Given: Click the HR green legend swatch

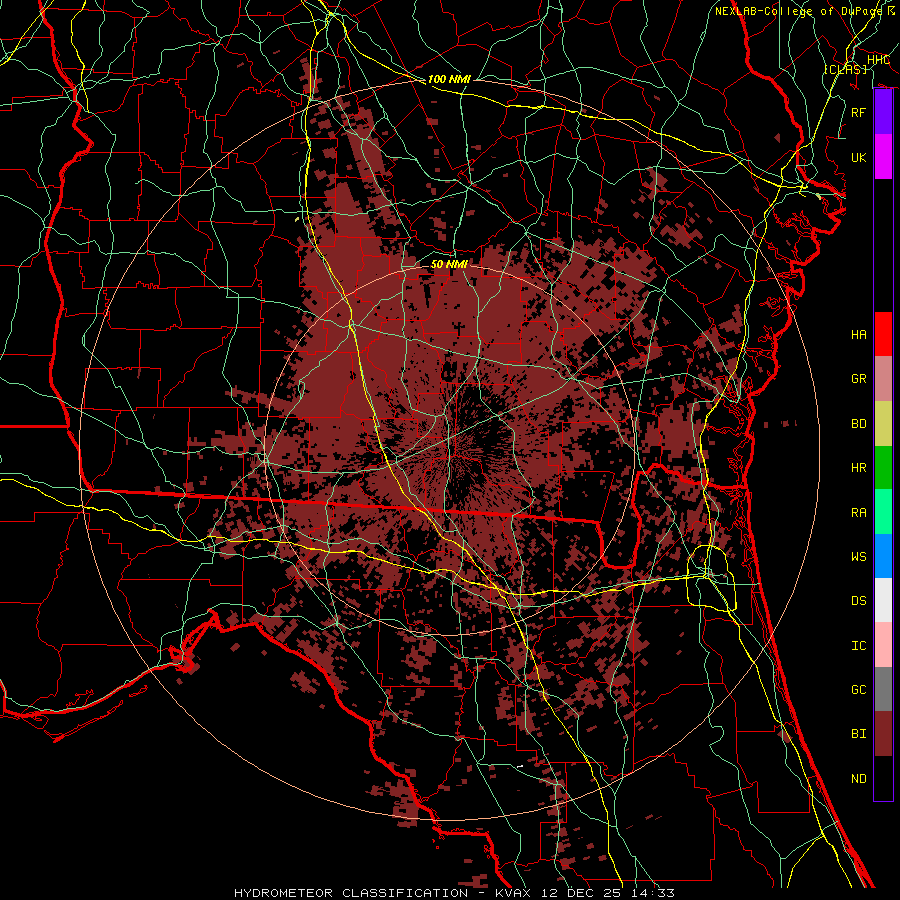Looking at the screenshot, I should coord(883,467).
